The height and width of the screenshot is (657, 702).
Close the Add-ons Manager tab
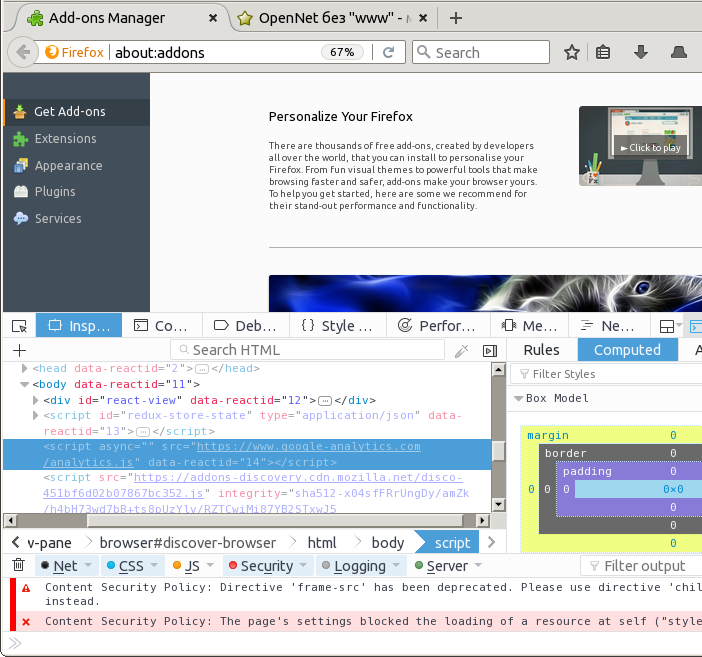pos(213,18)
